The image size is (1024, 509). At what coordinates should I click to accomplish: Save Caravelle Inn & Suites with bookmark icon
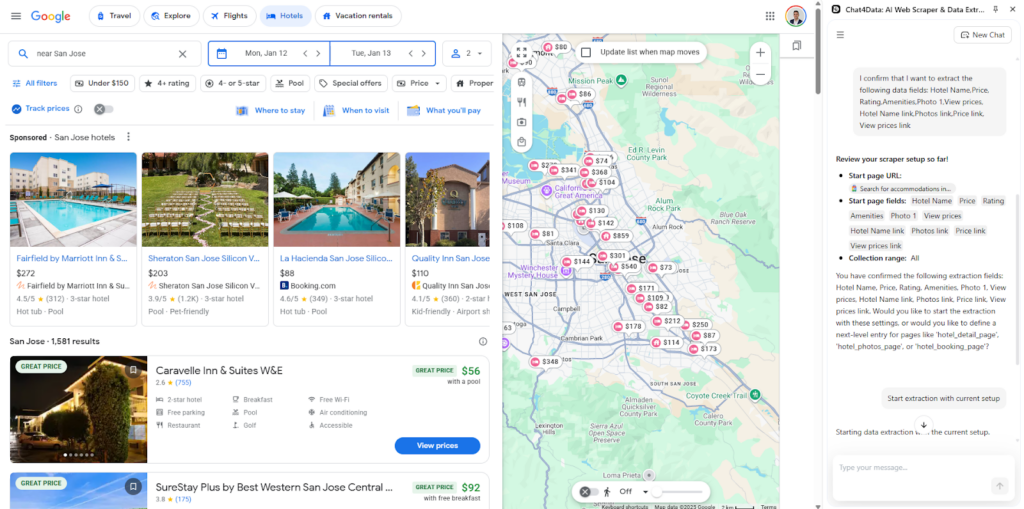pos(133,370)
